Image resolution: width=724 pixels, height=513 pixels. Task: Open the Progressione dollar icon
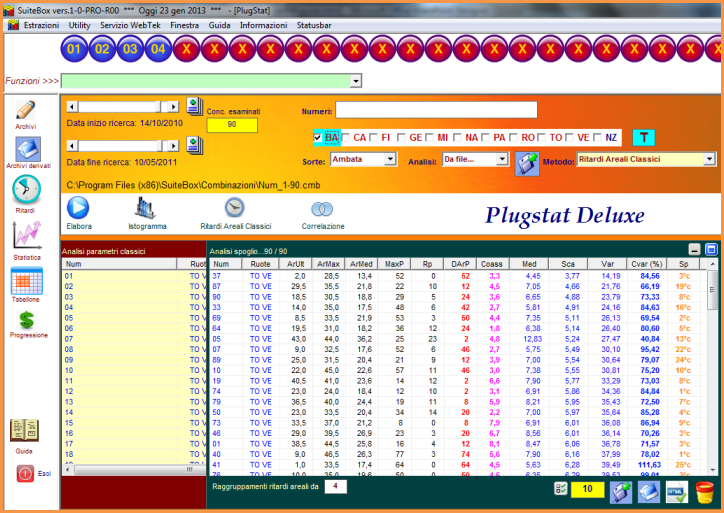27,320
